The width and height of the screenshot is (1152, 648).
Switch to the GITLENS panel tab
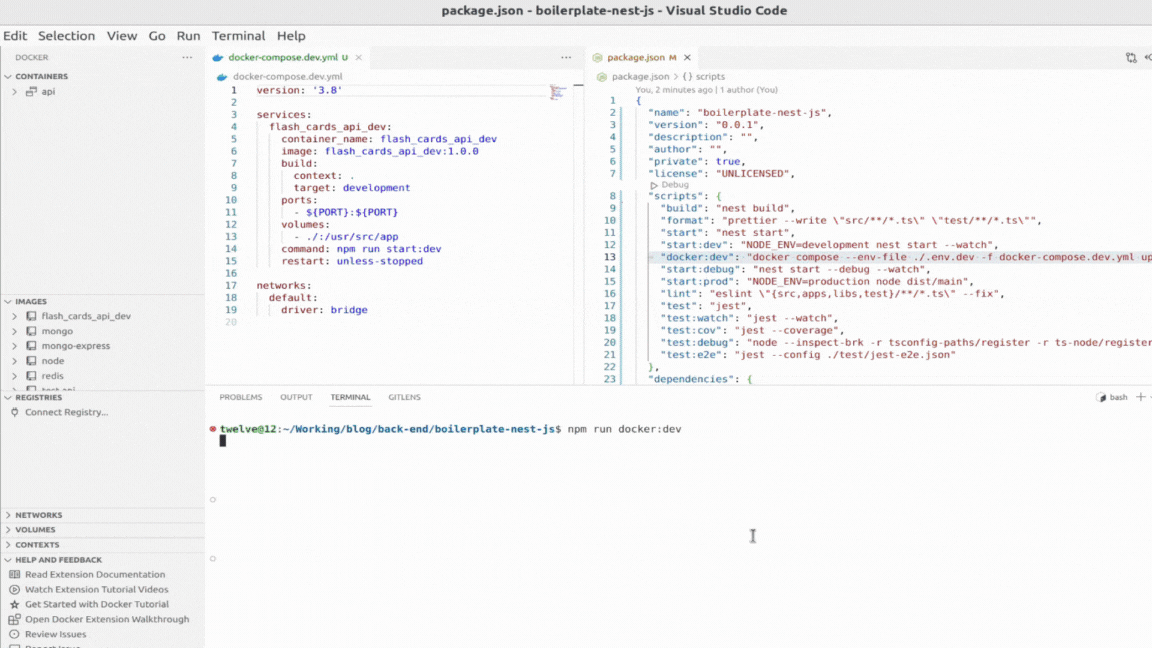coord(404,397)
